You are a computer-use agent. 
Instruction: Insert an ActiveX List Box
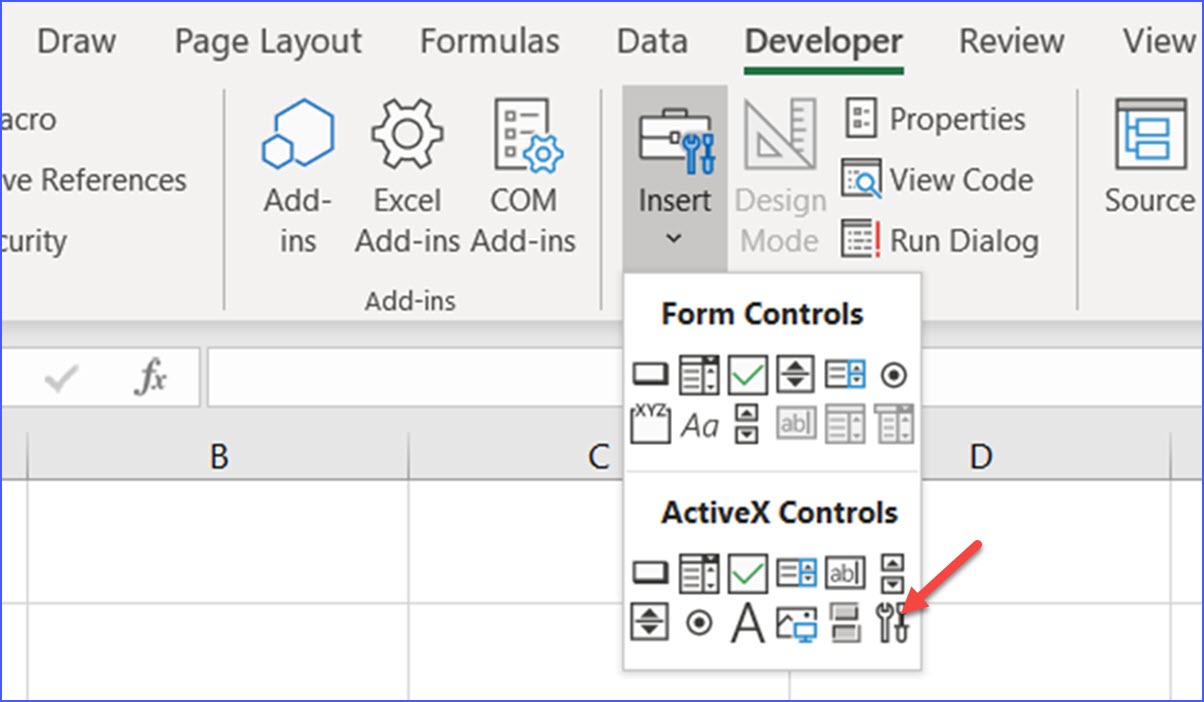pos(796,573)
